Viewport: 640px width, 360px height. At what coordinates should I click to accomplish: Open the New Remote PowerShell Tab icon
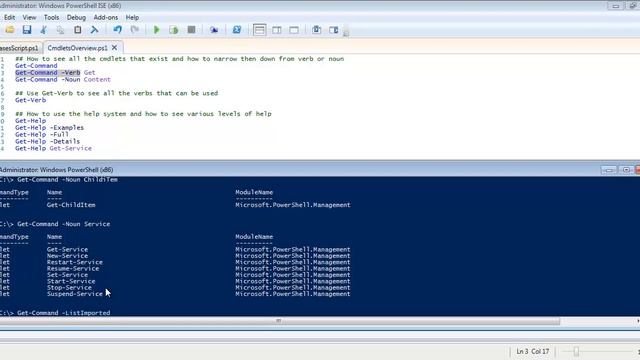point(214,30)
